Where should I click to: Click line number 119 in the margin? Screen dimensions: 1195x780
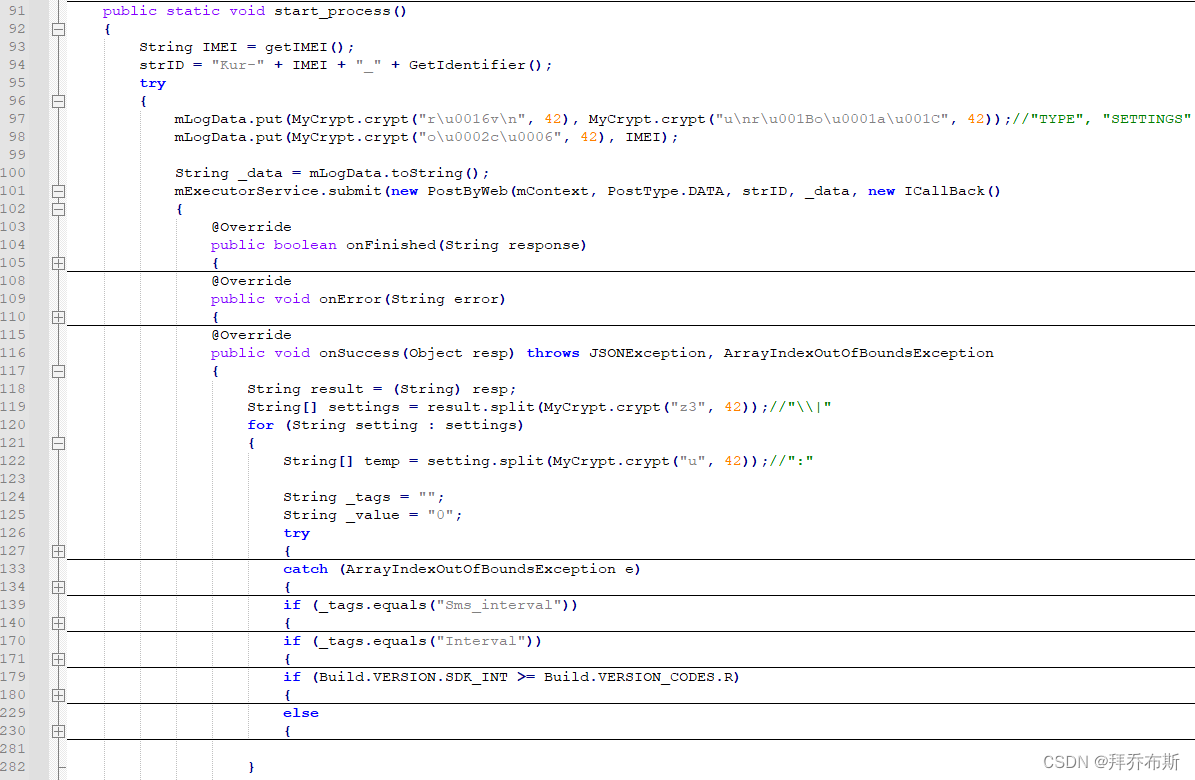tap(13, 406)
